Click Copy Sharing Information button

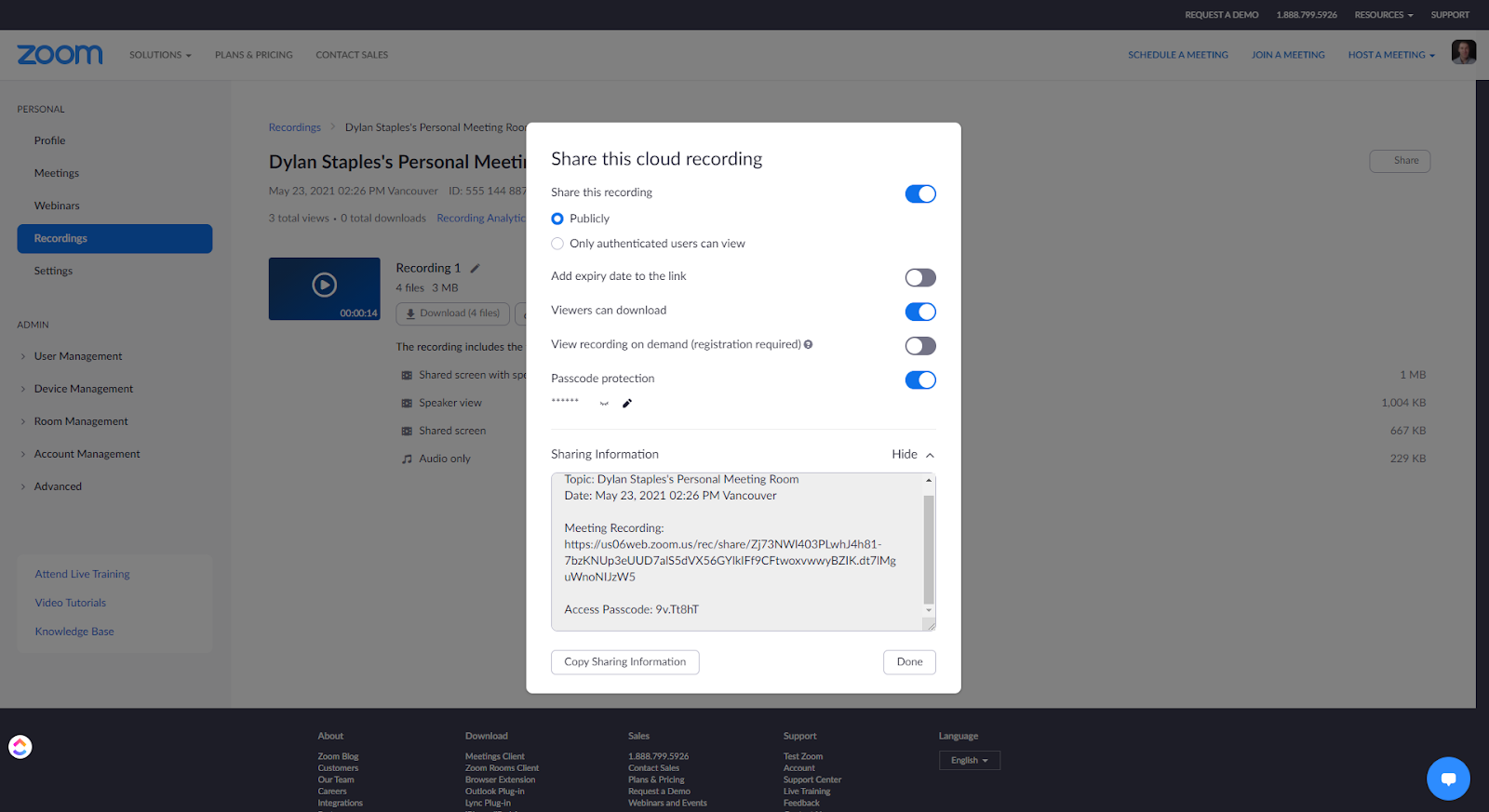point(625,662)
